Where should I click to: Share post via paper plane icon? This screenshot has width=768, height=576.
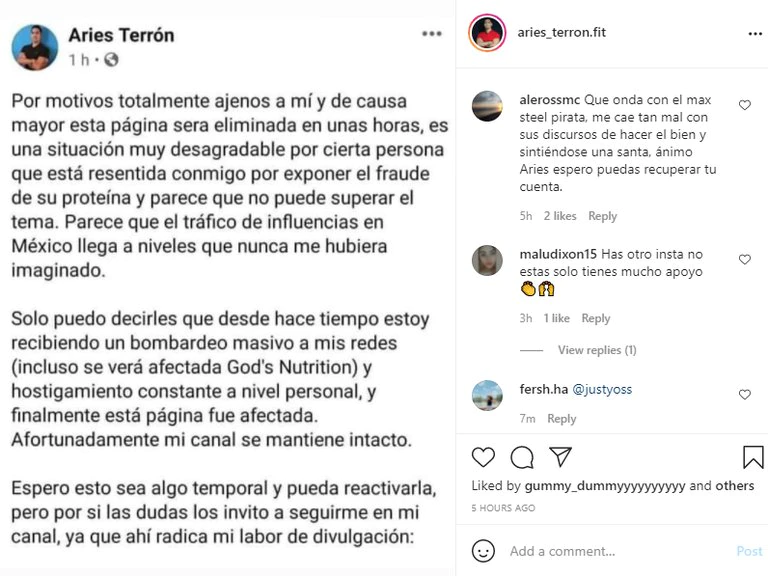(x=561, y=457)
